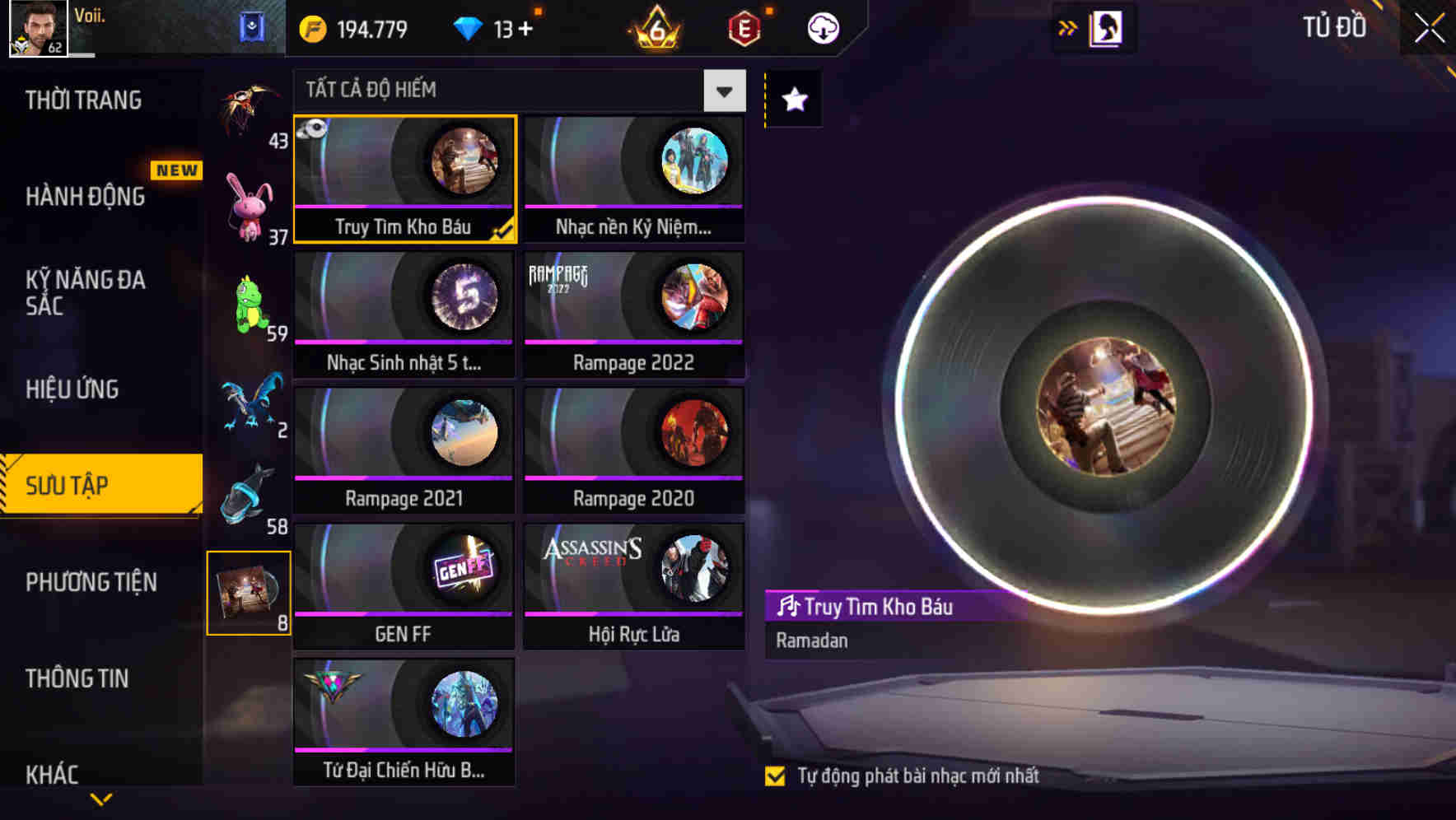This screenshot has height=820, width=1456.
Task: Select the shark collection category
Action: [250, 496]
